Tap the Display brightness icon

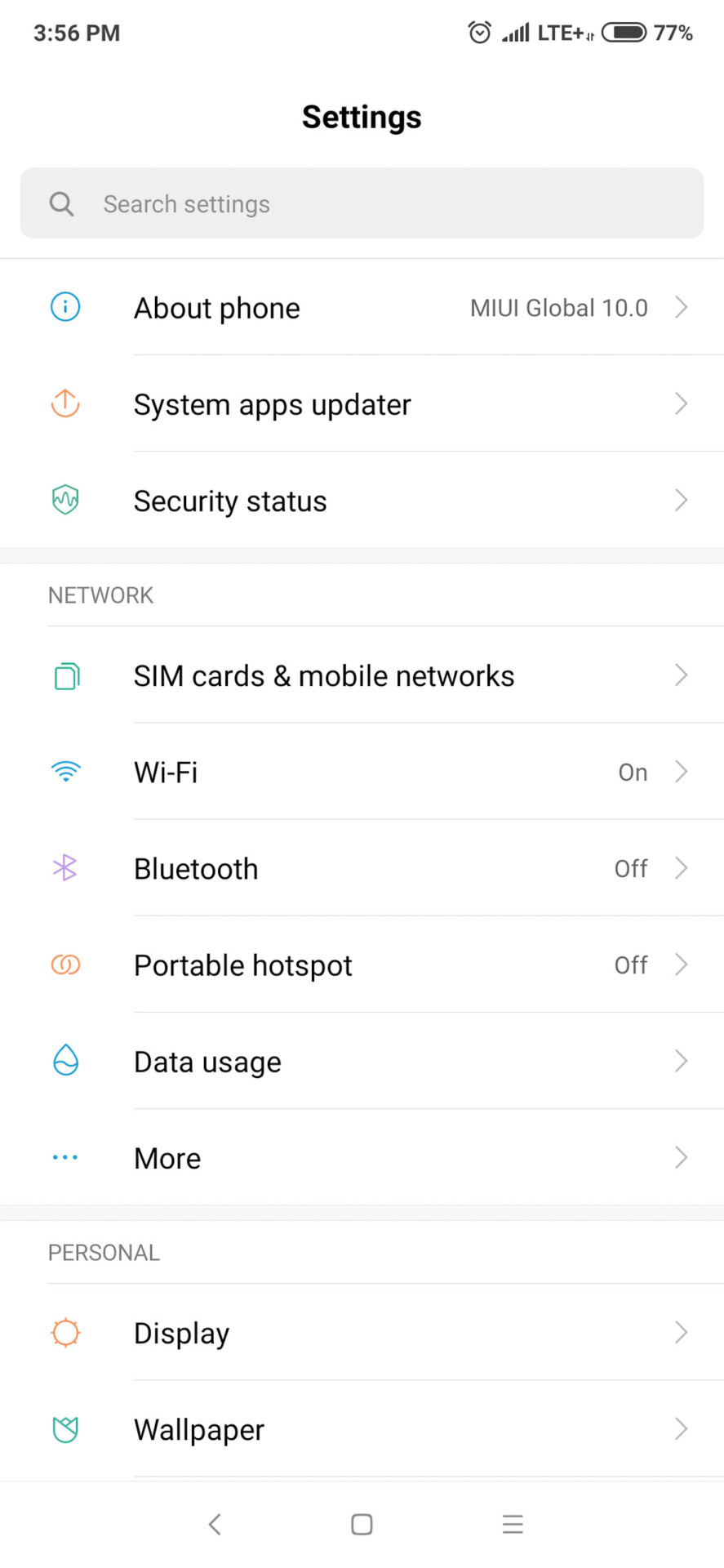(65, 1333)
